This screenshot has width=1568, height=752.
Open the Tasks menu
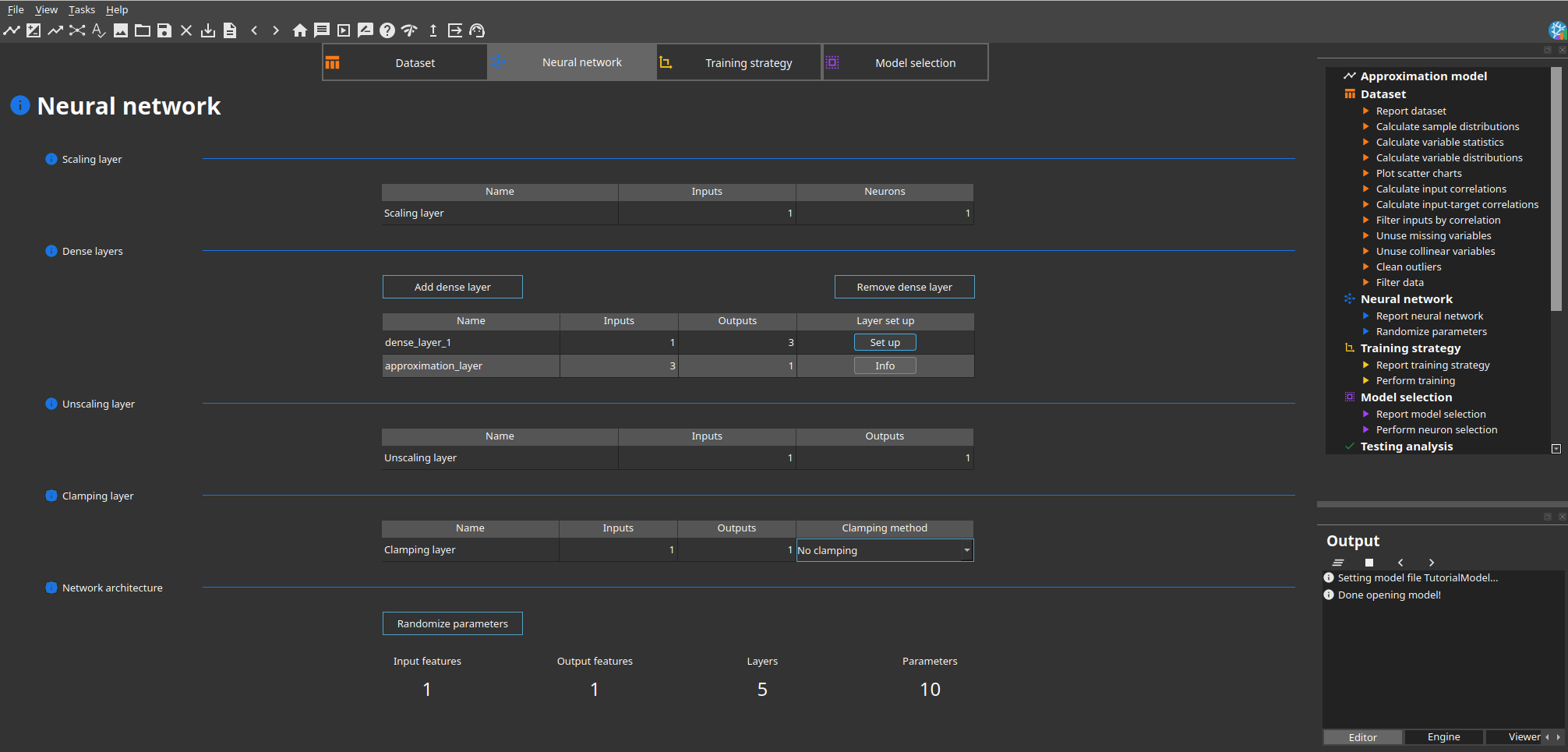82,10
